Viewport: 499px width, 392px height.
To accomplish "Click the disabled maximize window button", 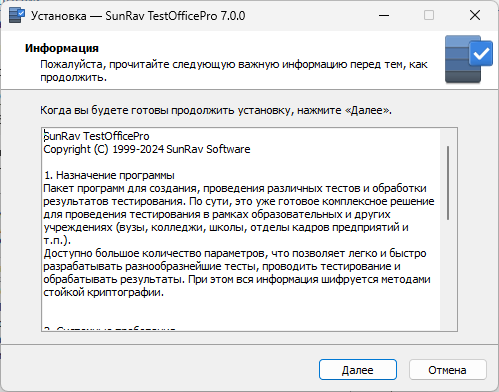I will point(429,15).
